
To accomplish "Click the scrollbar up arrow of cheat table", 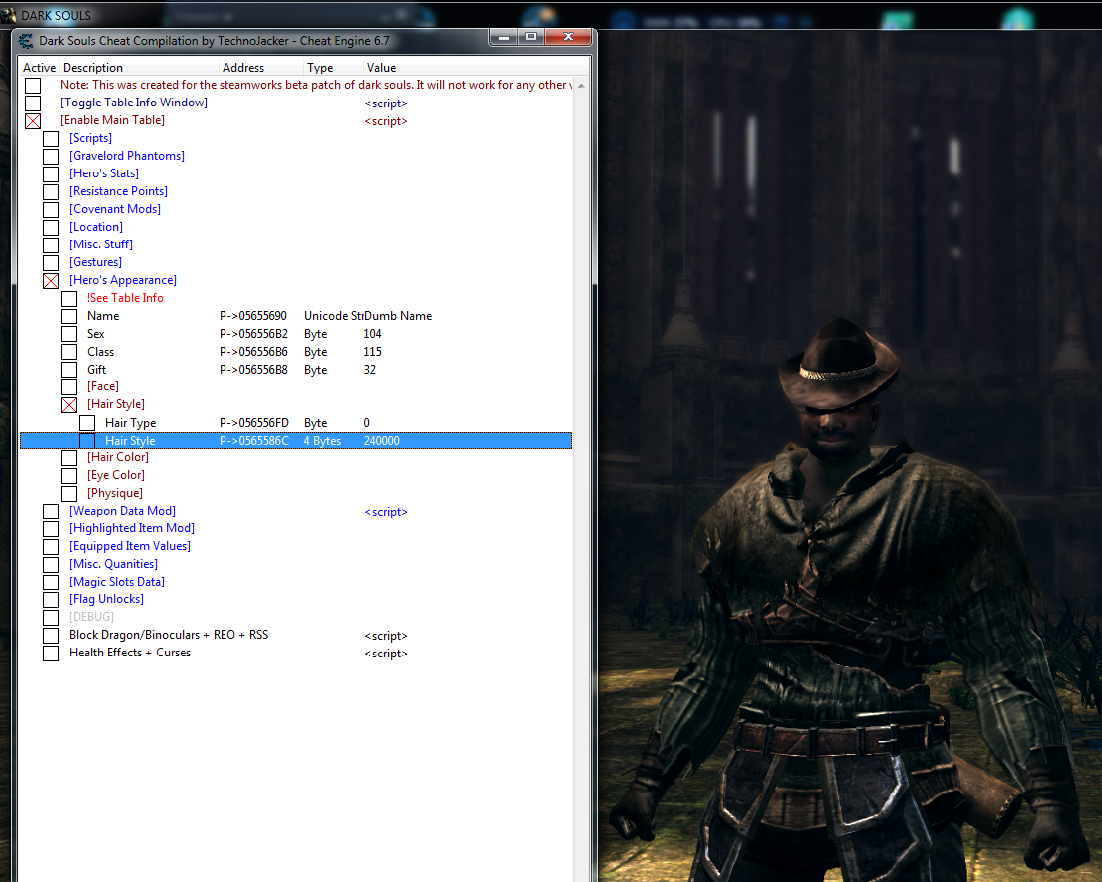I will click(581, 86).
